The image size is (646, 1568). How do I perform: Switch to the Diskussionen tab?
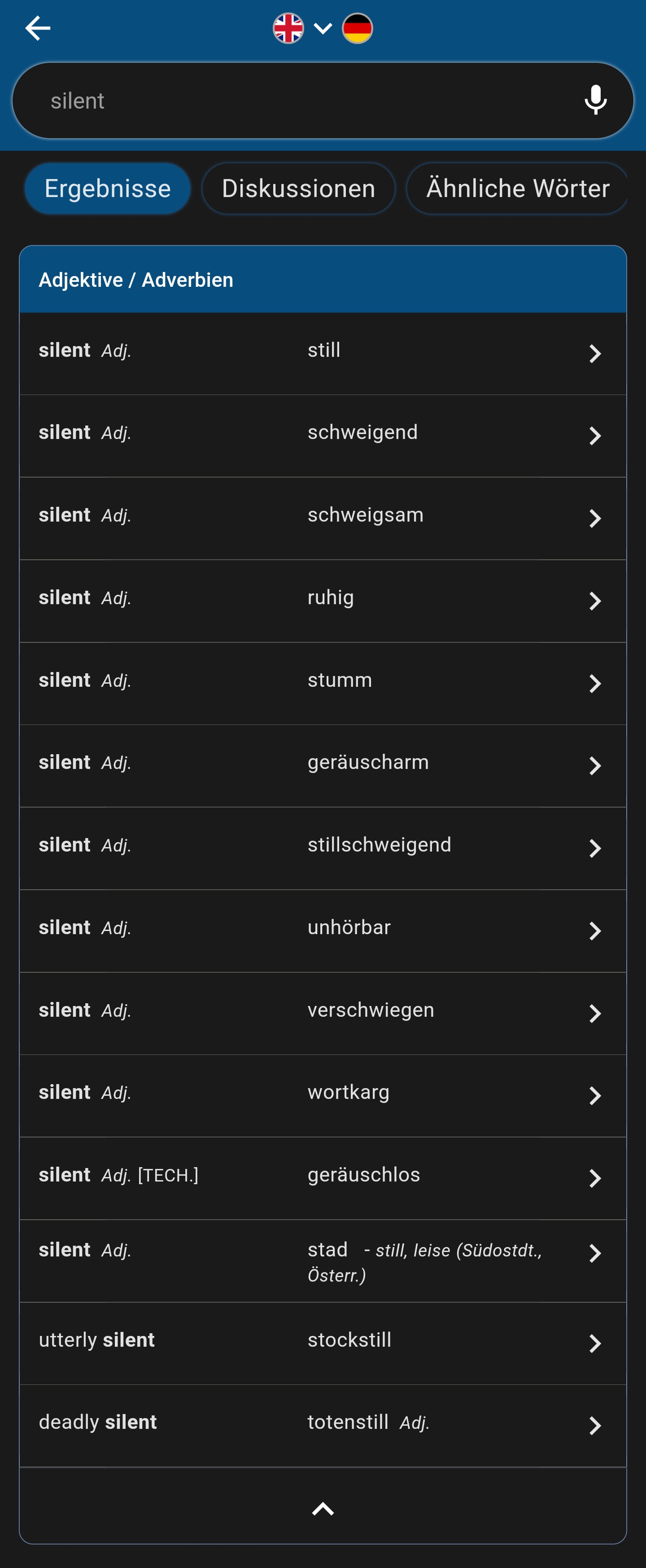pyautogui.click(x=298, y=188)
